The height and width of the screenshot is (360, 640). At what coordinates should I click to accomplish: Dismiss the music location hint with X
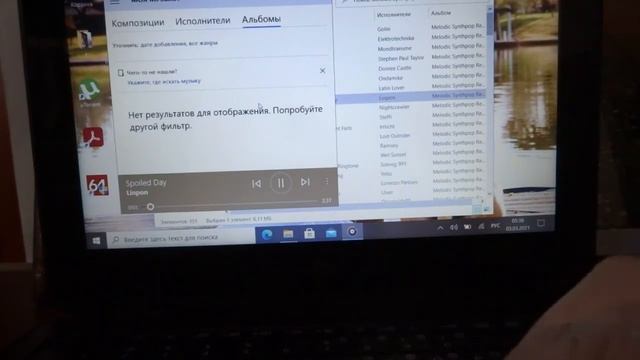pos(322,71)
